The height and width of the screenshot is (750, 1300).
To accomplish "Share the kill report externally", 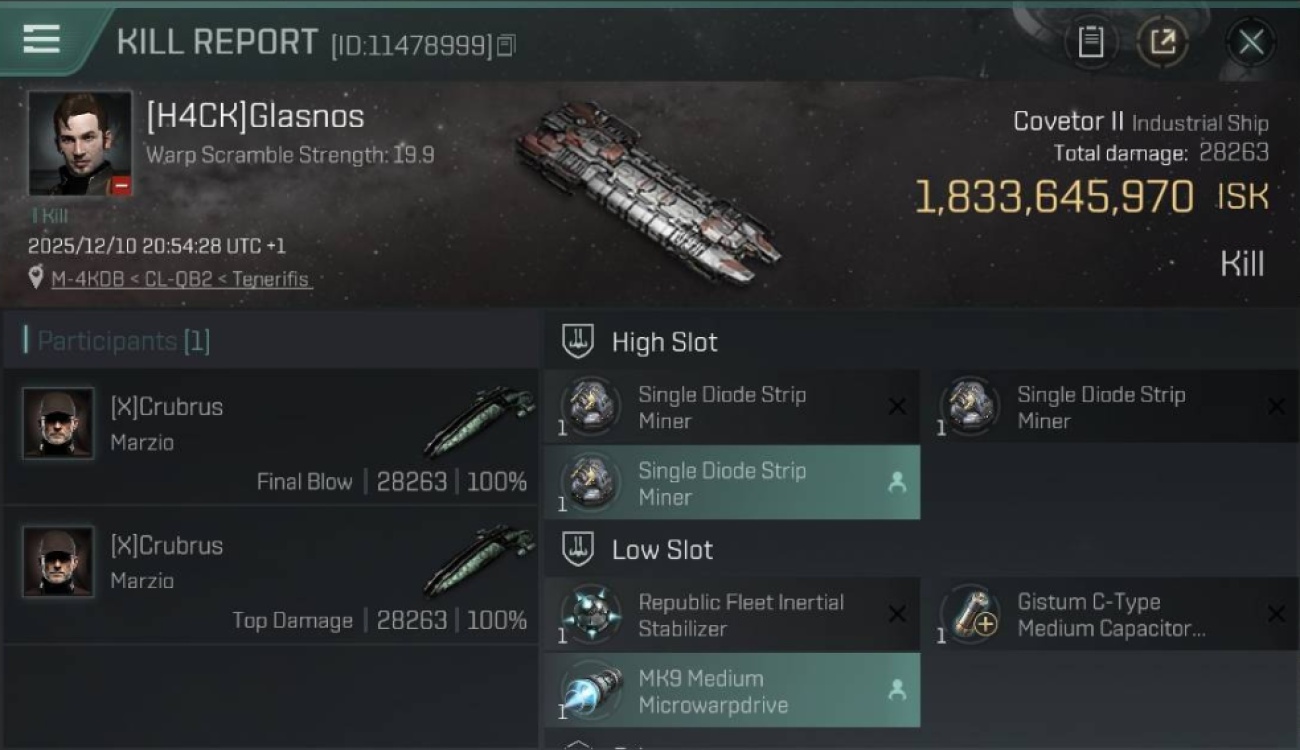I will pyautogui.click(x=1163, y=42).
